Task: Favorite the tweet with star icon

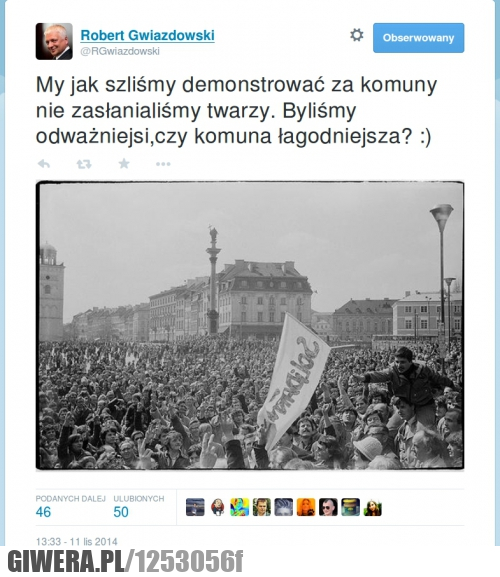Action: pyautogui.click(x=124, y=163)
